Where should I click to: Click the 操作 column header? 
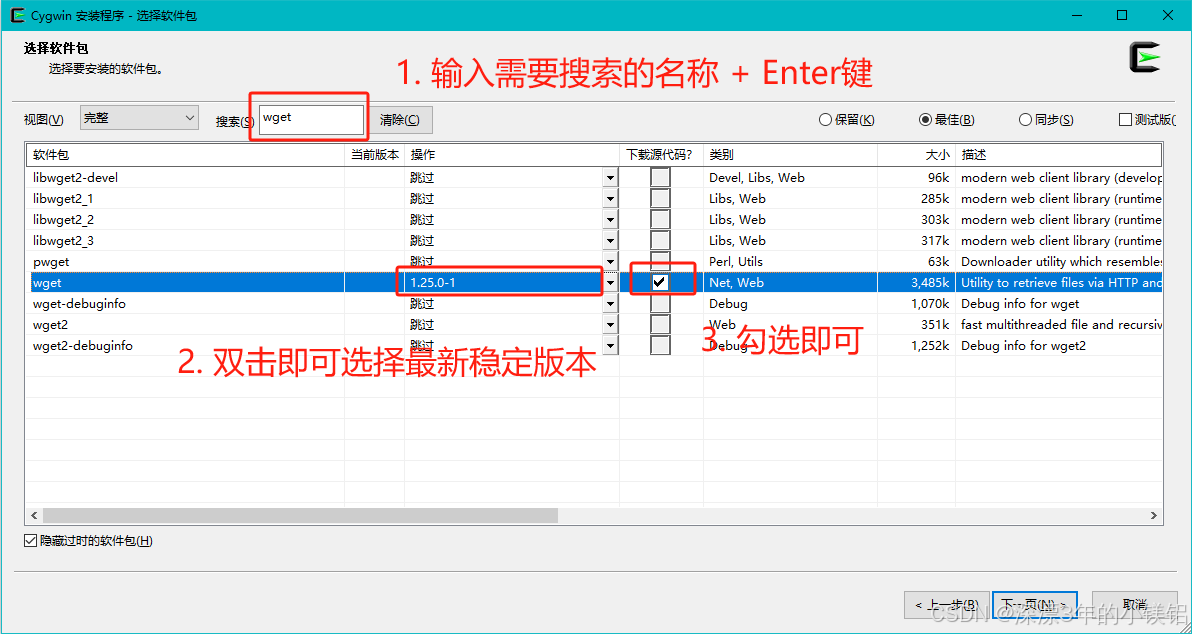point(512,155)
